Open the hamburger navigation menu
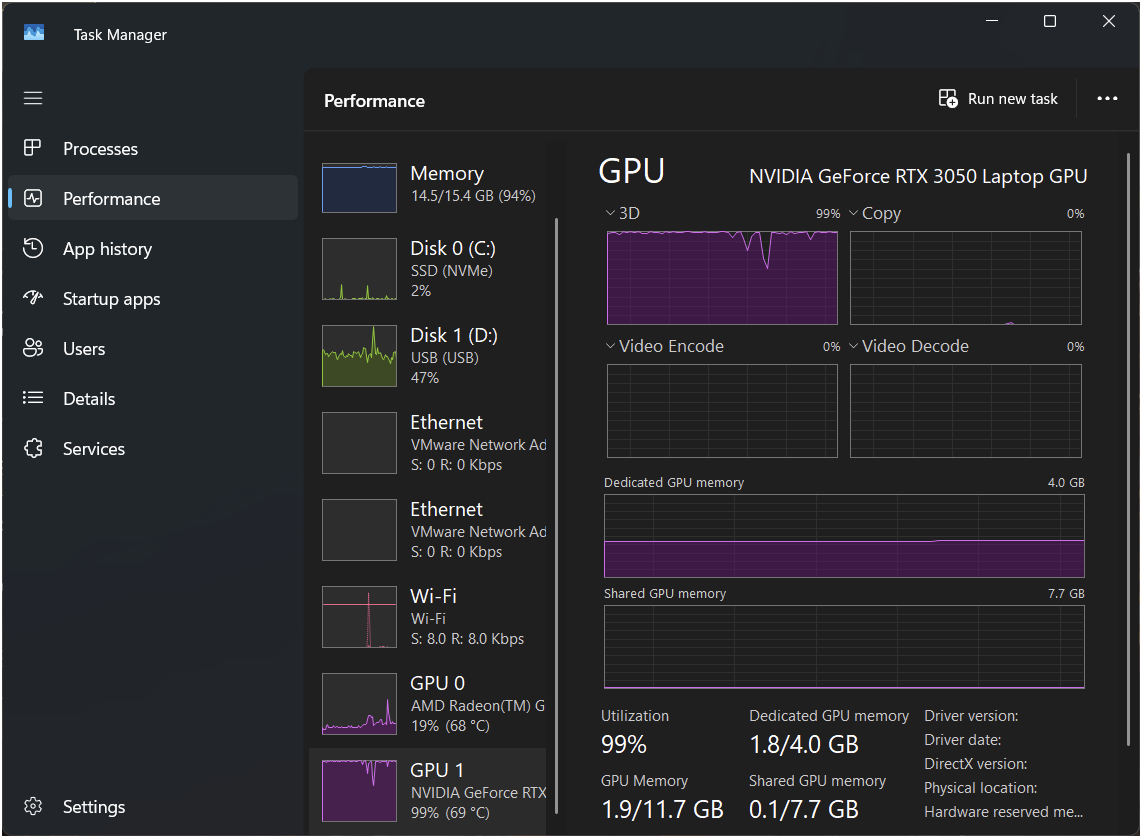The width and height of the screenshot is (1142, 838). (33, 98)
